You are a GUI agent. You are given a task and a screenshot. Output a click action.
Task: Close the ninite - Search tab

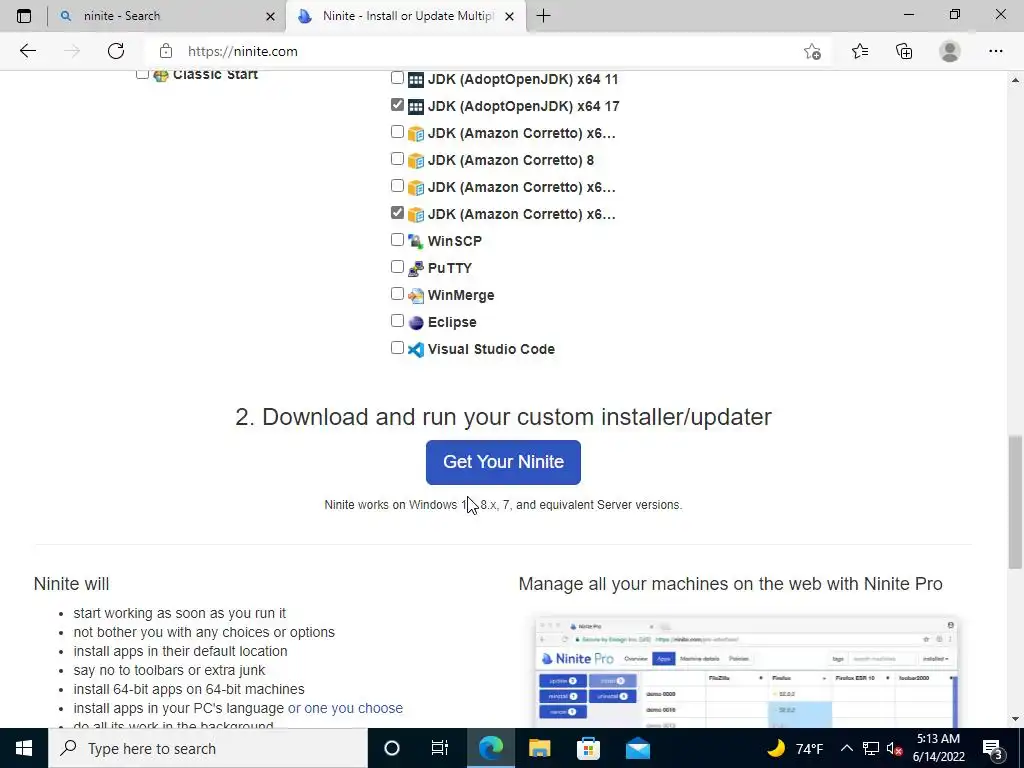(x=270, y=16)
